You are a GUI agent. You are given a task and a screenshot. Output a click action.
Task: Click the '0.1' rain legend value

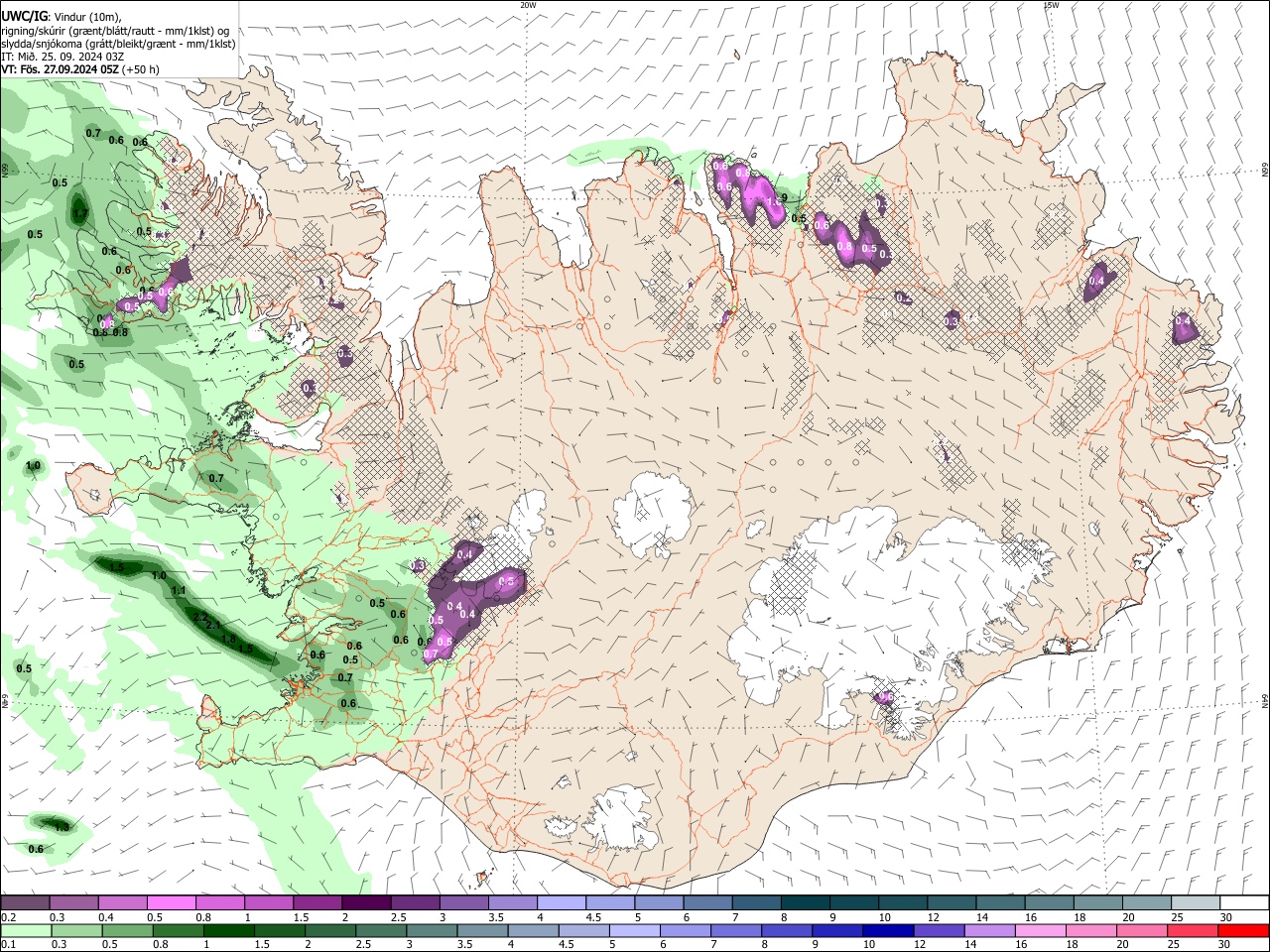click(9, 944)
